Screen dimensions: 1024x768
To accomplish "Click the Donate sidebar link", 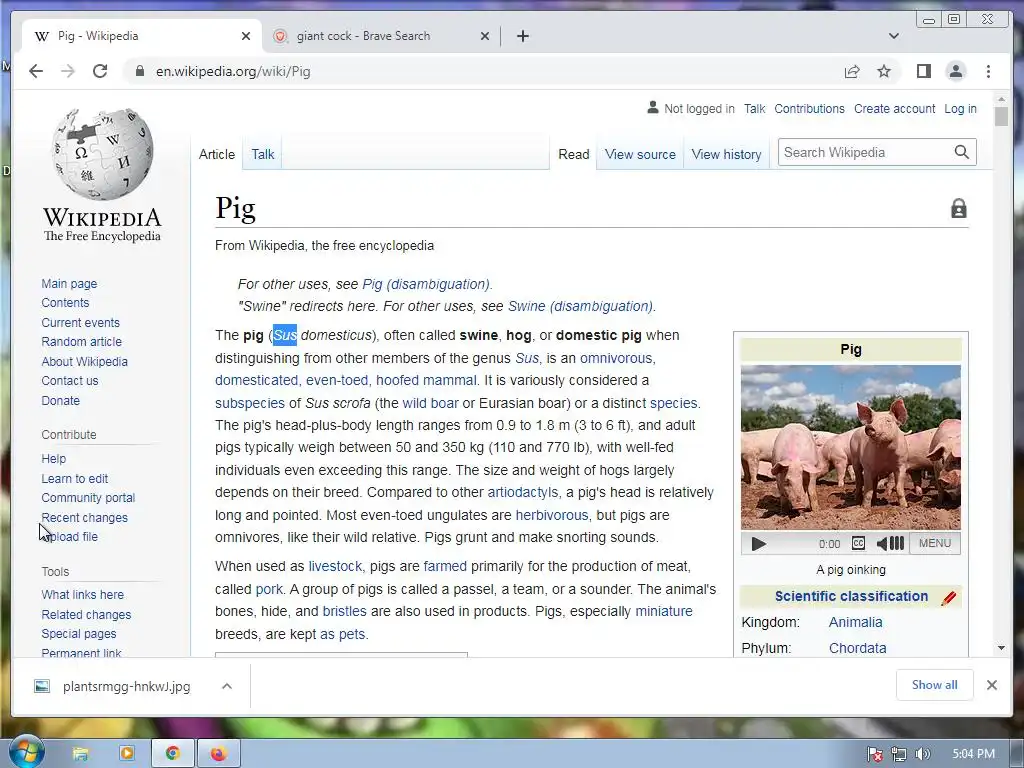I will (x=61, y=400).
